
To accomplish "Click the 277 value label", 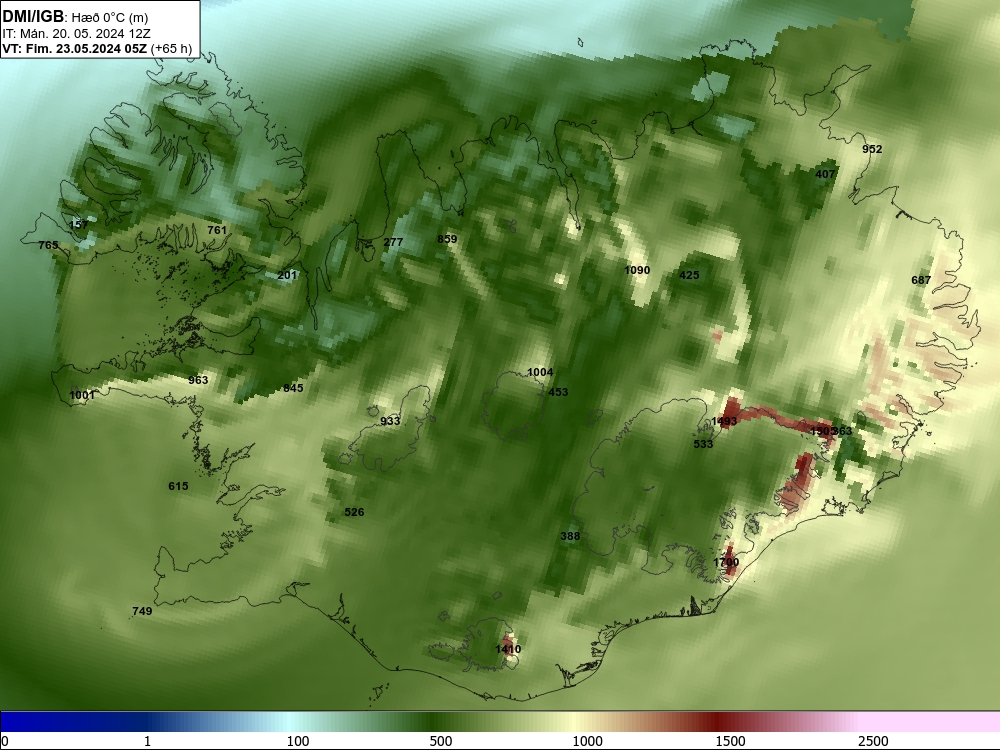I will pyautogui.click(x=393, y=242).
